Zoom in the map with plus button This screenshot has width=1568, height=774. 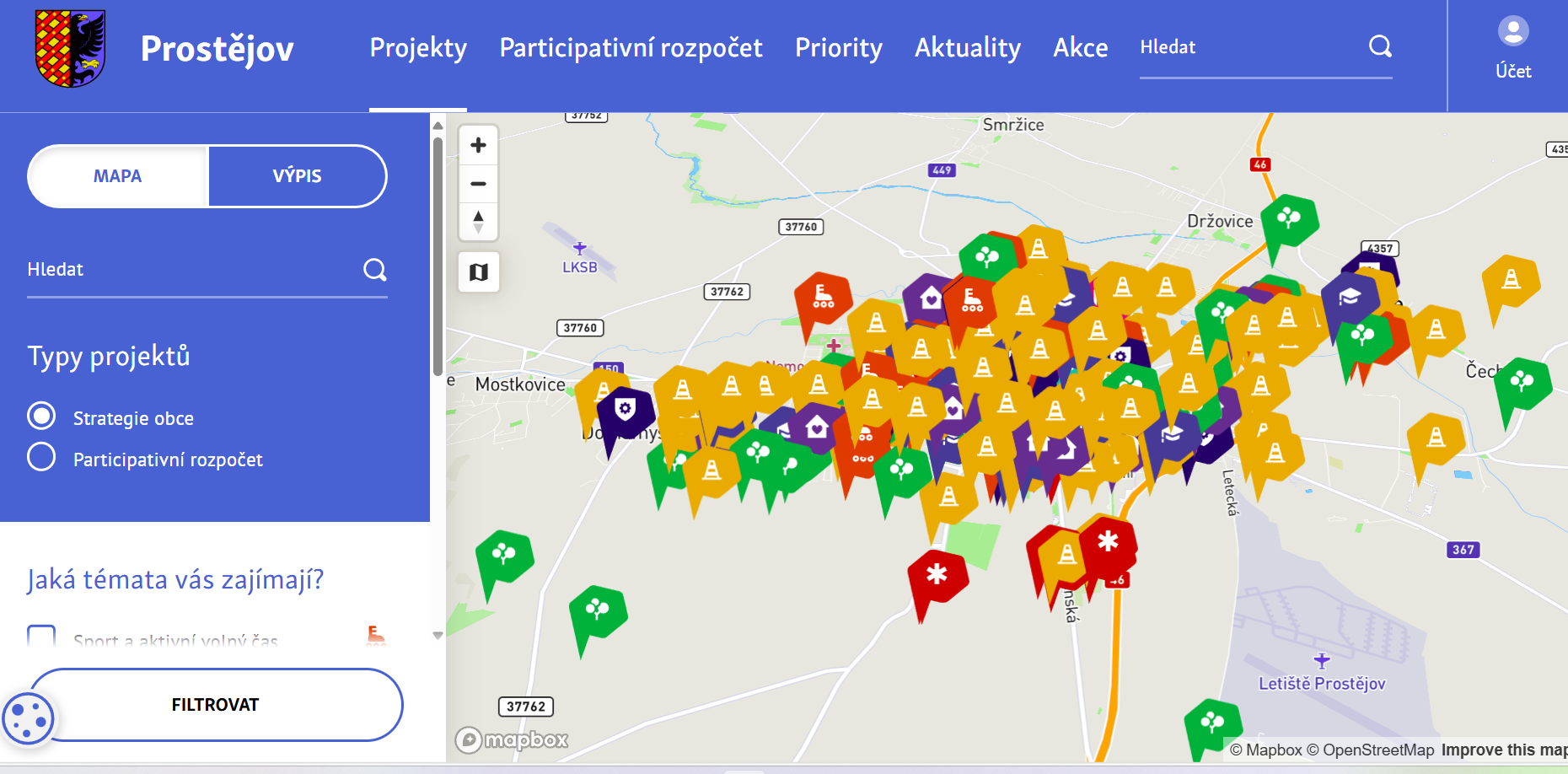[479, 145]
